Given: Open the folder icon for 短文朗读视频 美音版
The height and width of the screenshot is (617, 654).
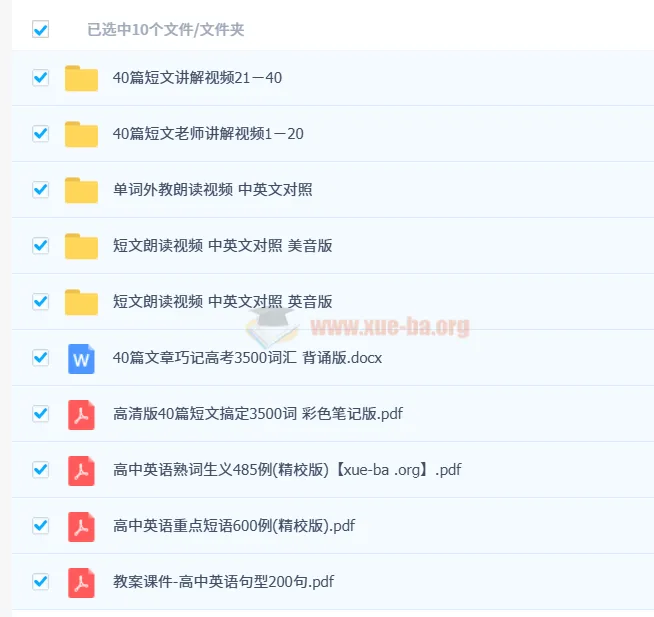Looking at the screenshot, I should [x=81, y=246].
